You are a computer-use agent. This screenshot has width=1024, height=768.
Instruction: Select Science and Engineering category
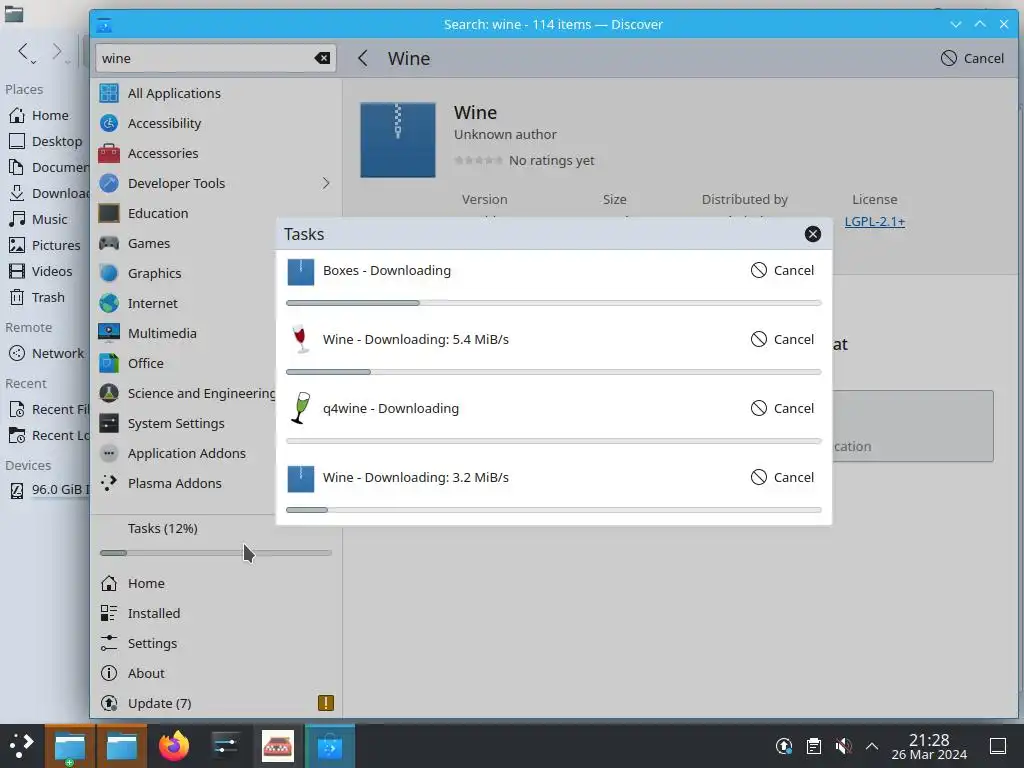point(185,394)
